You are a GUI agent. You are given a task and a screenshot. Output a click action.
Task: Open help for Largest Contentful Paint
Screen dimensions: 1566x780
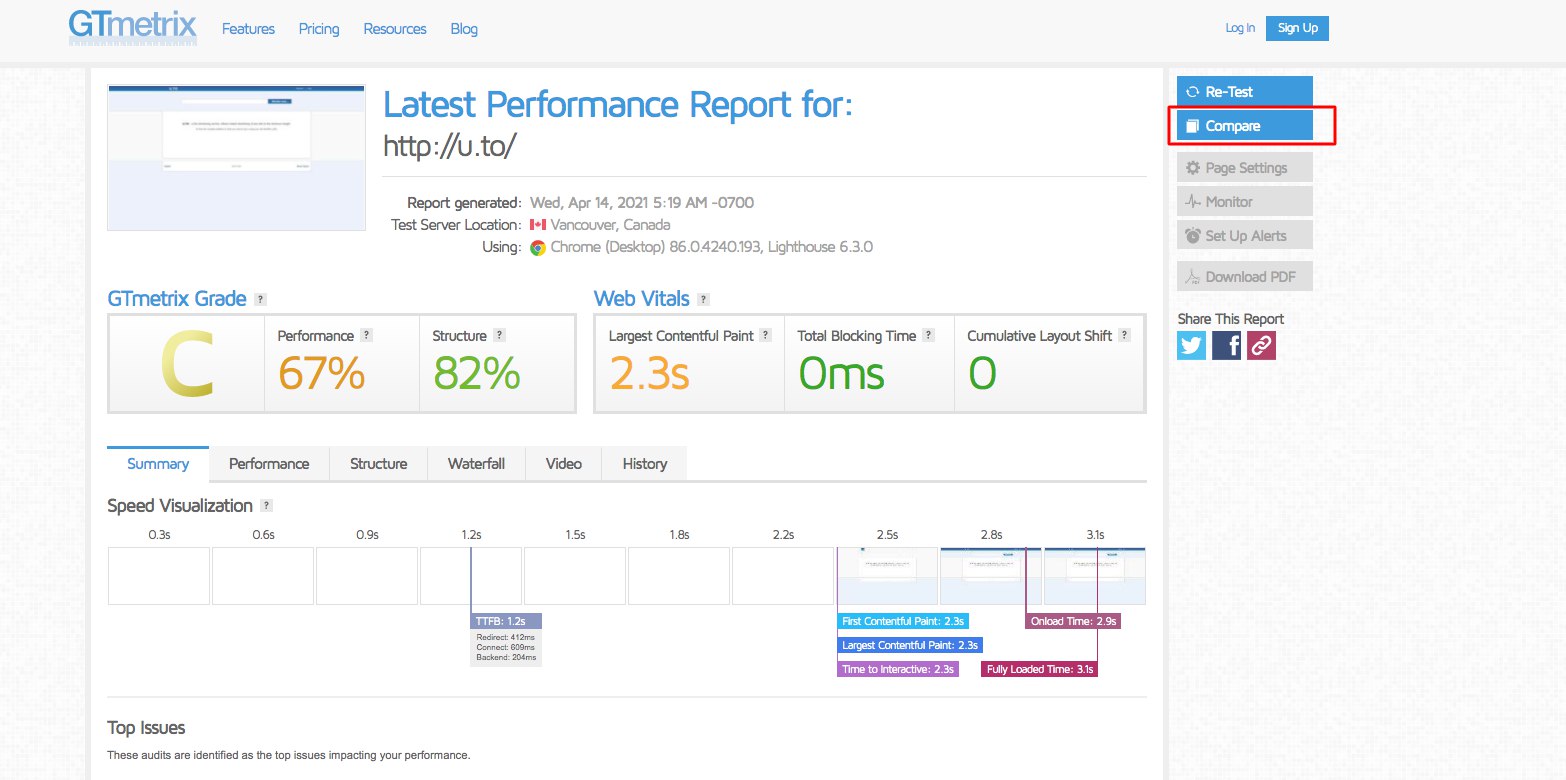(766, 336)
